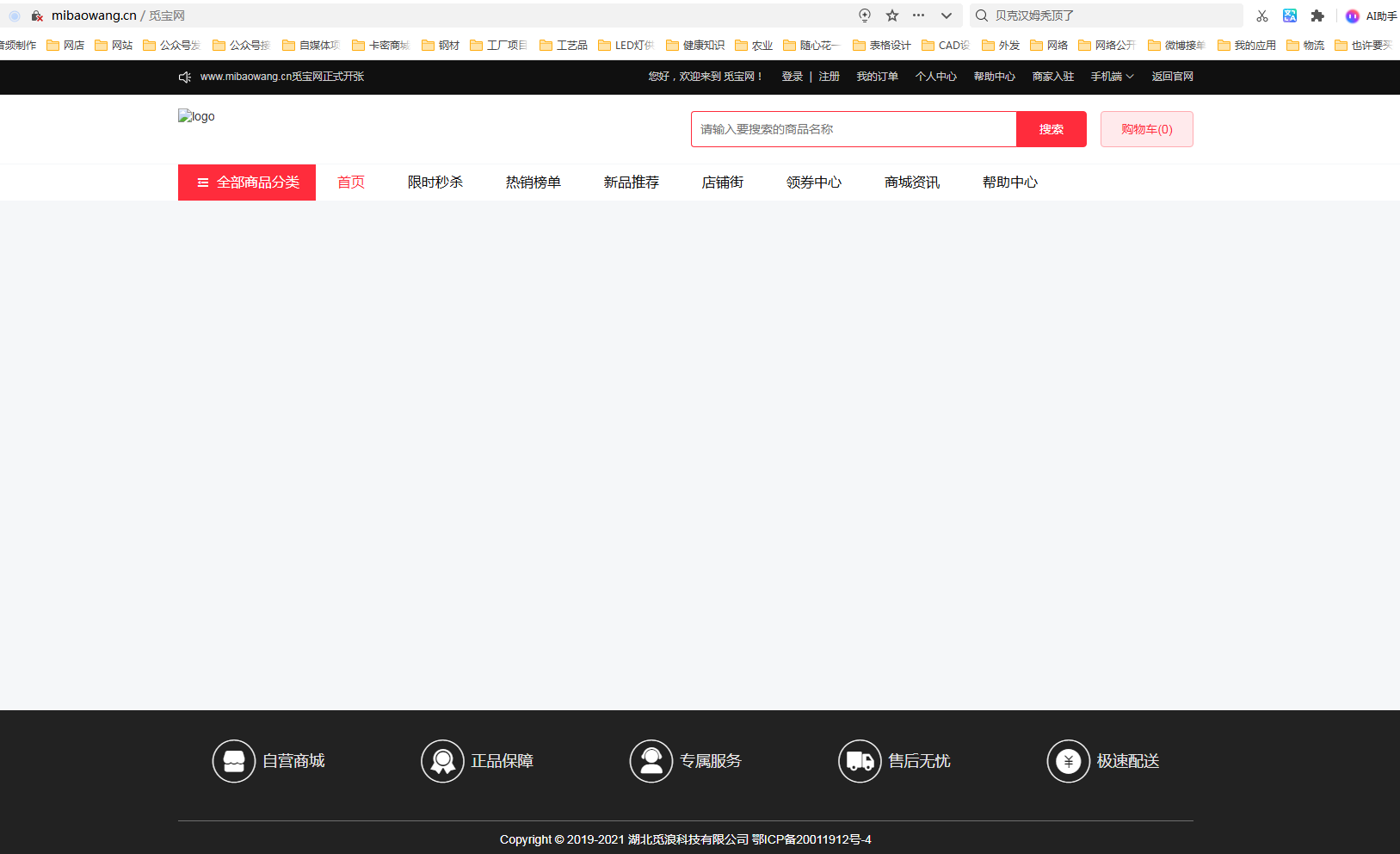Select the 限时秒杀 nav tab

pos(435,183)
